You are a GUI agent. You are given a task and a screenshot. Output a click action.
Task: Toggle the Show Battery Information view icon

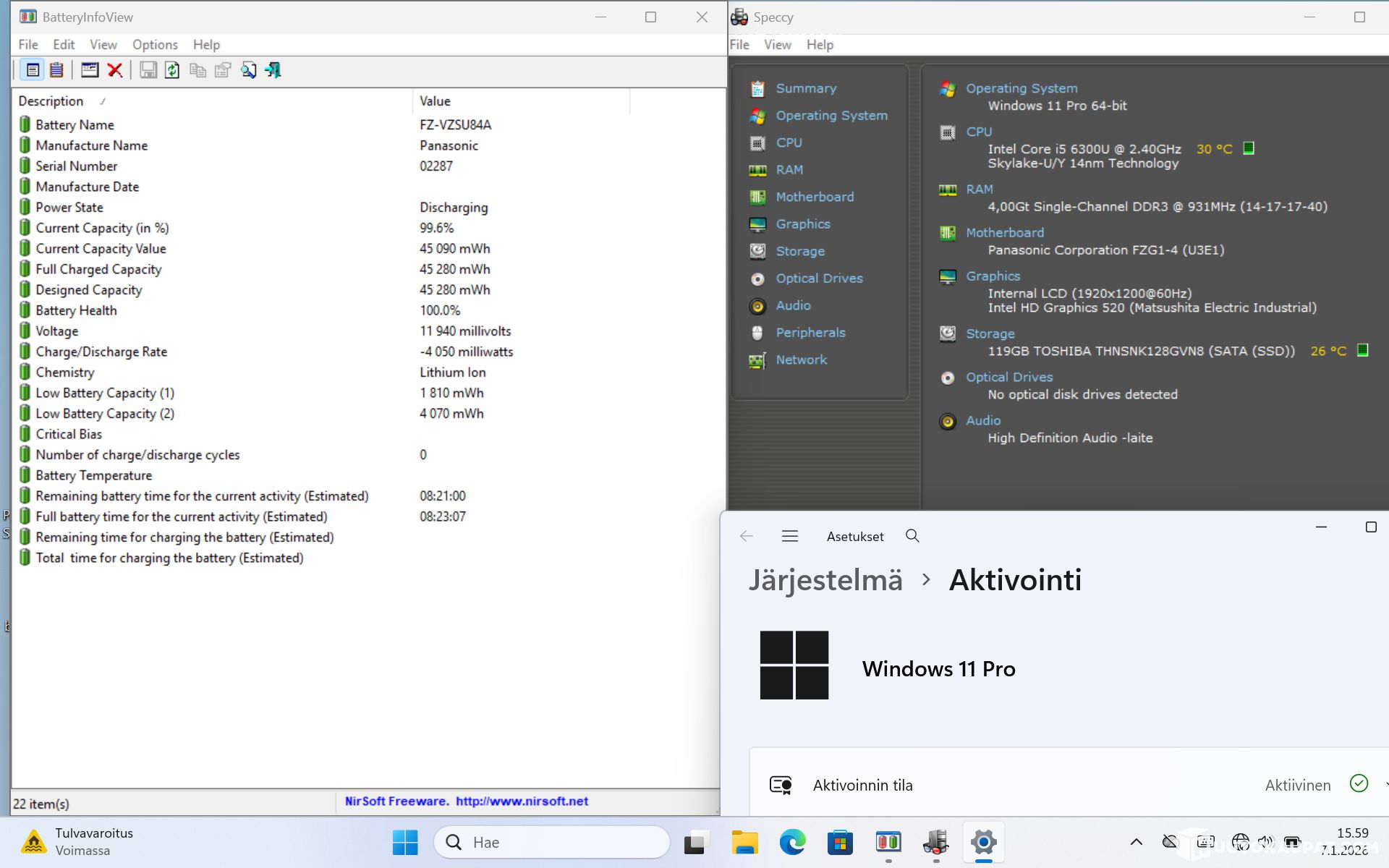tap(33, 70)
